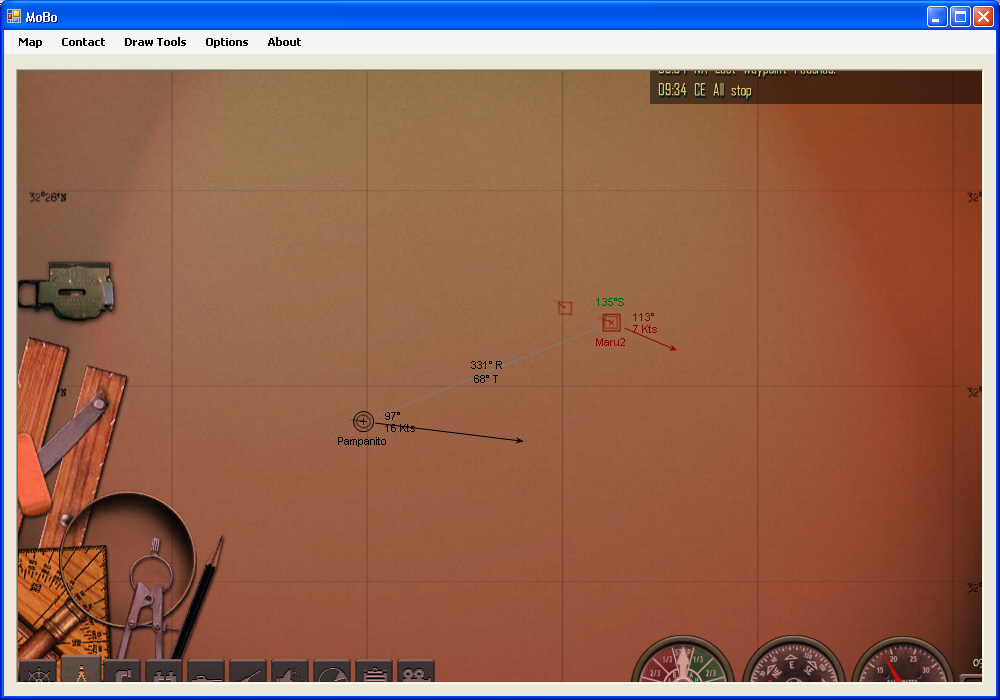Click the engine telegraph dial

(684, 664)
